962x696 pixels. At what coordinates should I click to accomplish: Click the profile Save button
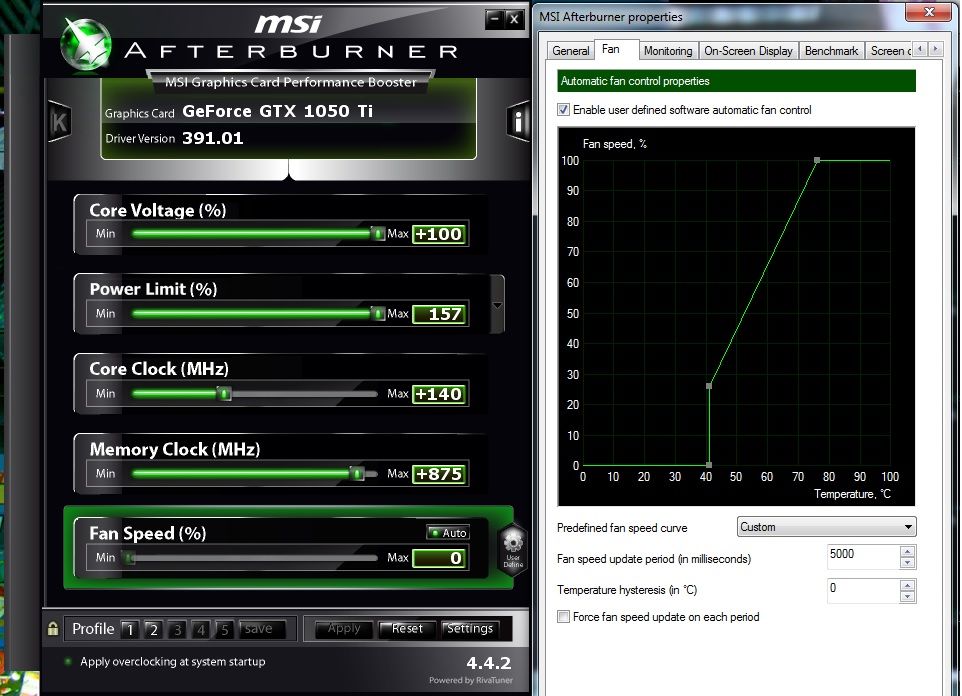[x=261, y=629]
